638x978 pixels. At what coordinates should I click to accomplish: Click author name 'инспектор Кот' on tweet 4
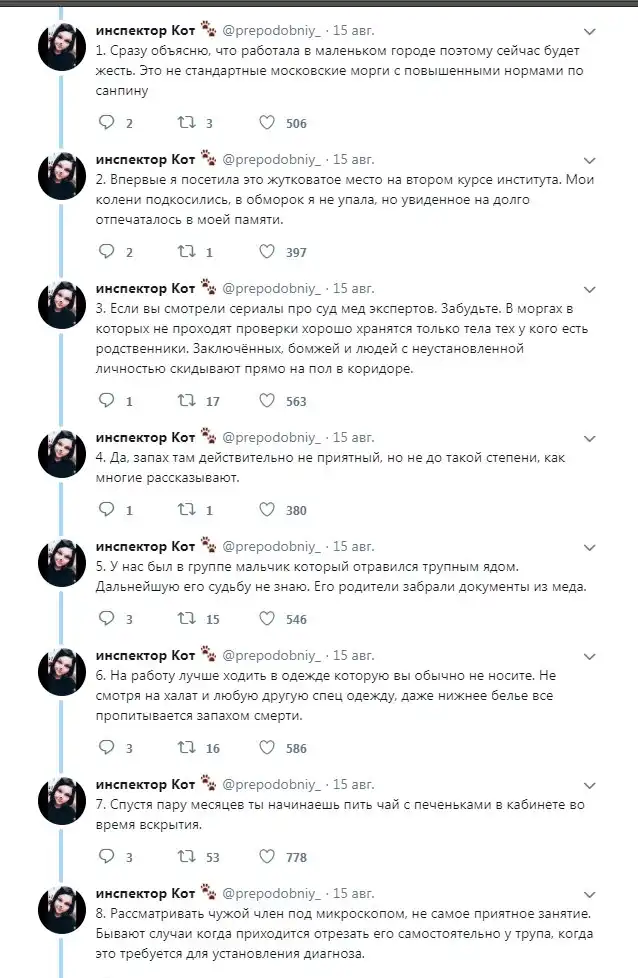pos(146,436)
